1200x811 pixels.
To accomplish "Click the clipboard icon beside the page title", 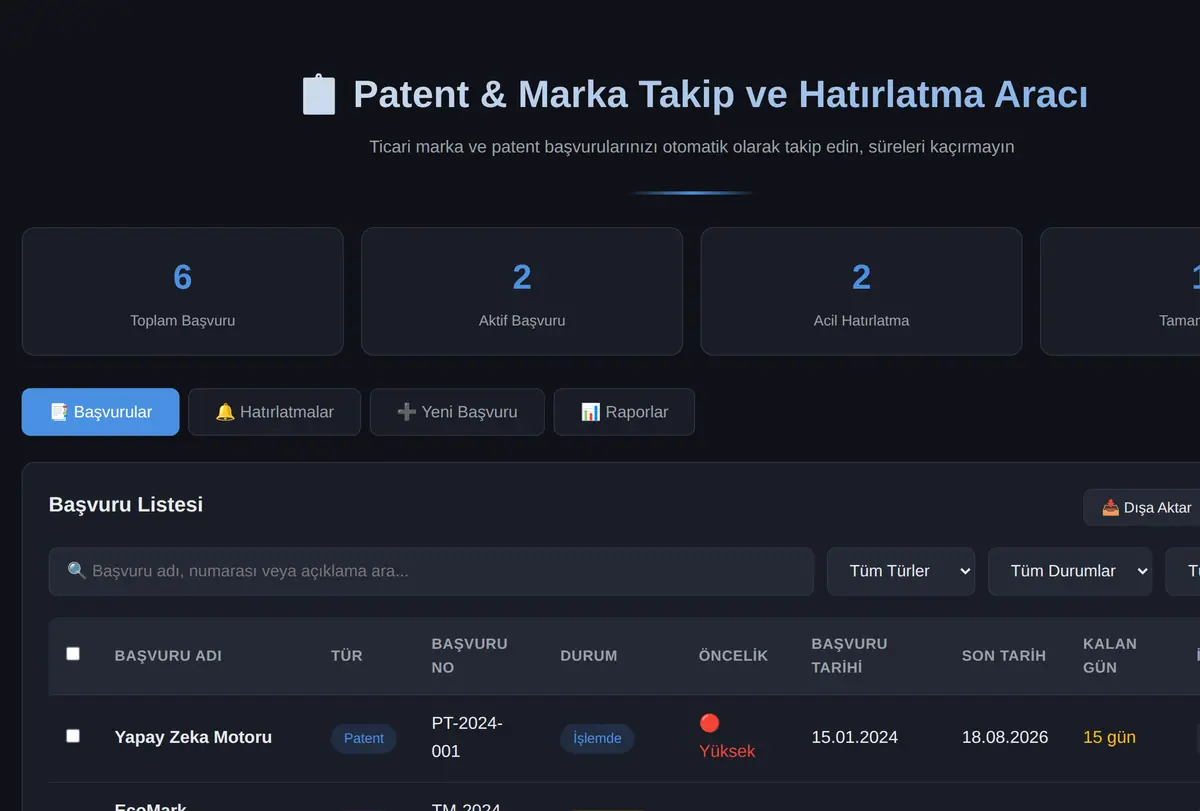I will click(x=319, y=95).
